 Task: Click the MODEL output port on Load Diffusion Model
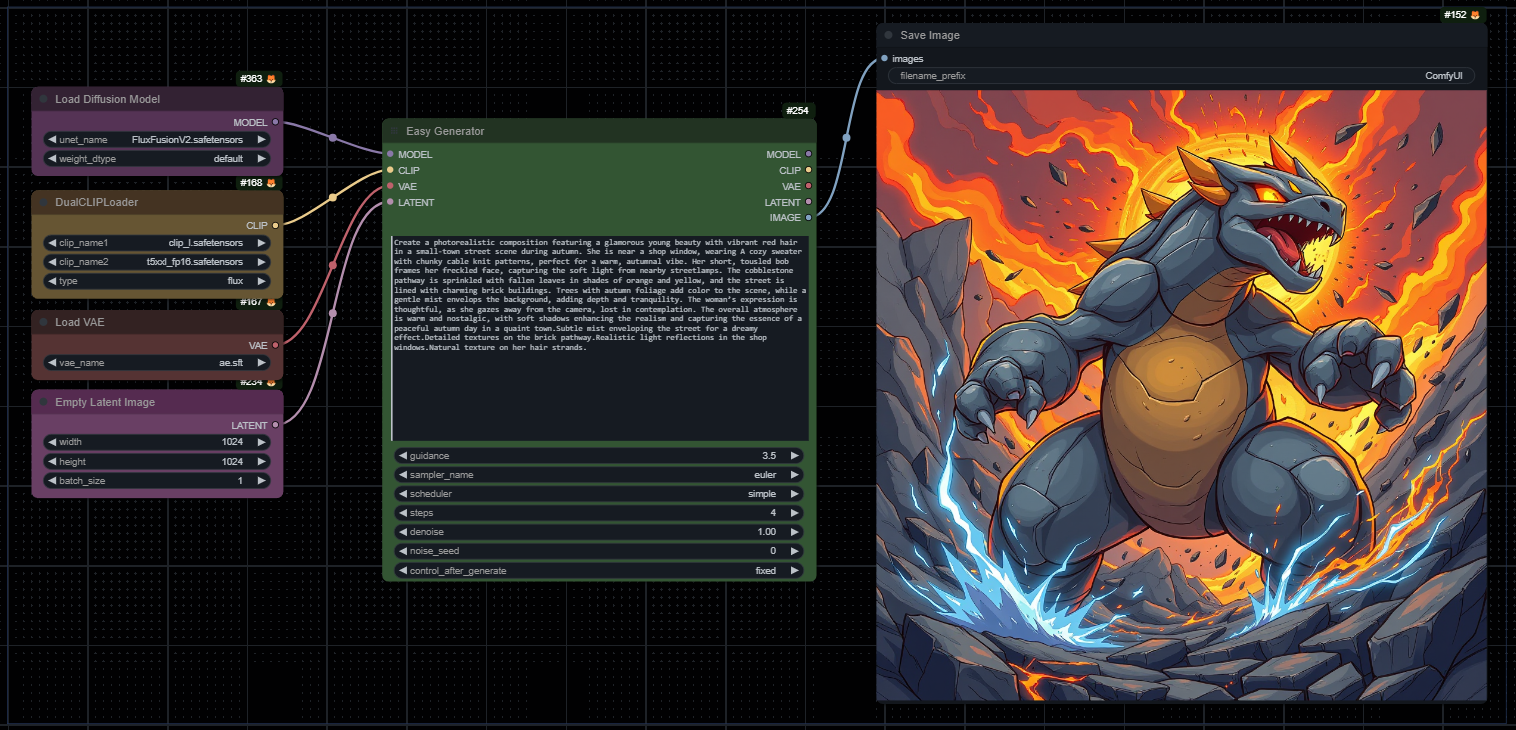pyautogui.click(x=276, y=122)
